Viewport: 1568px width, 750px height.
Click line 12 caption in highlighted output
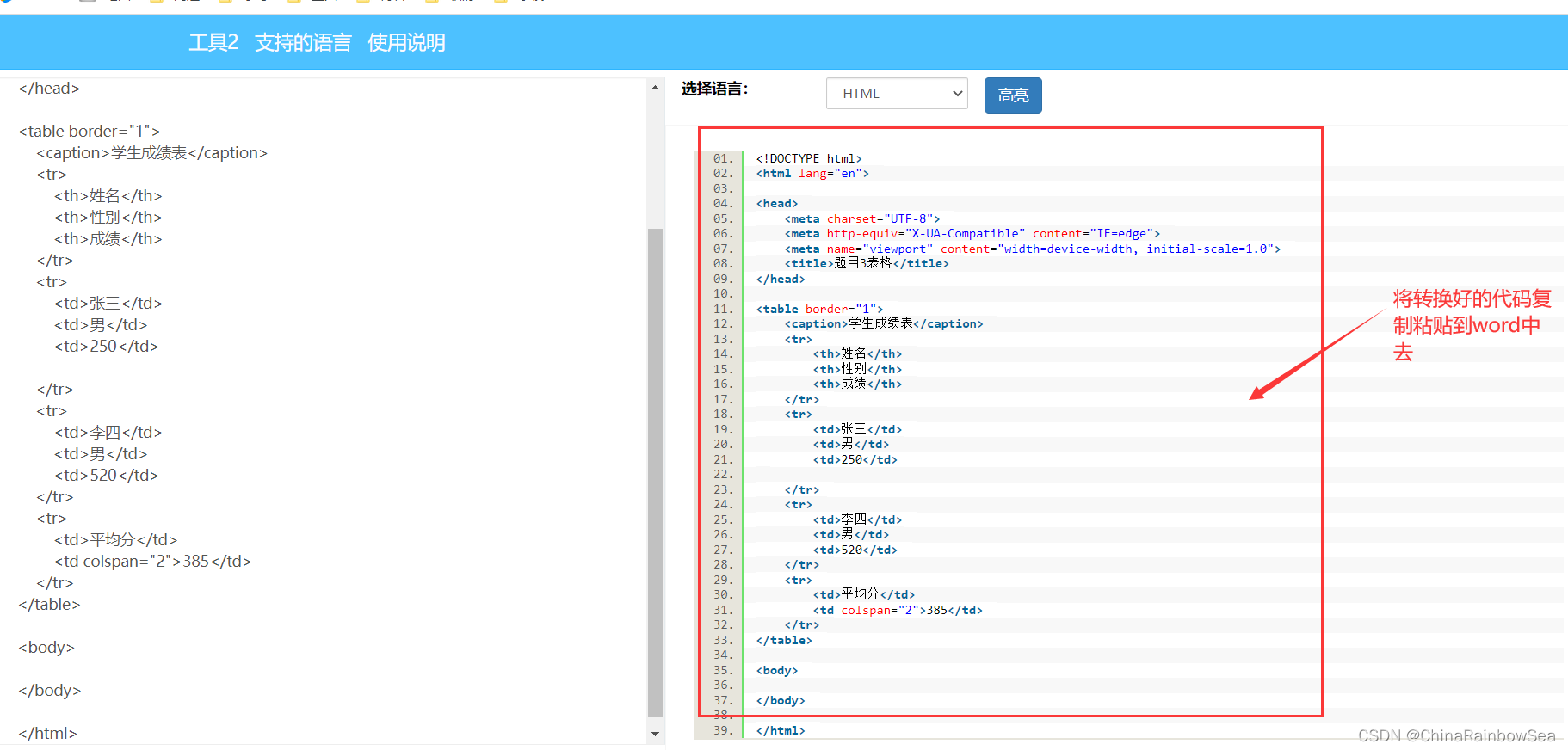(884, 323)
